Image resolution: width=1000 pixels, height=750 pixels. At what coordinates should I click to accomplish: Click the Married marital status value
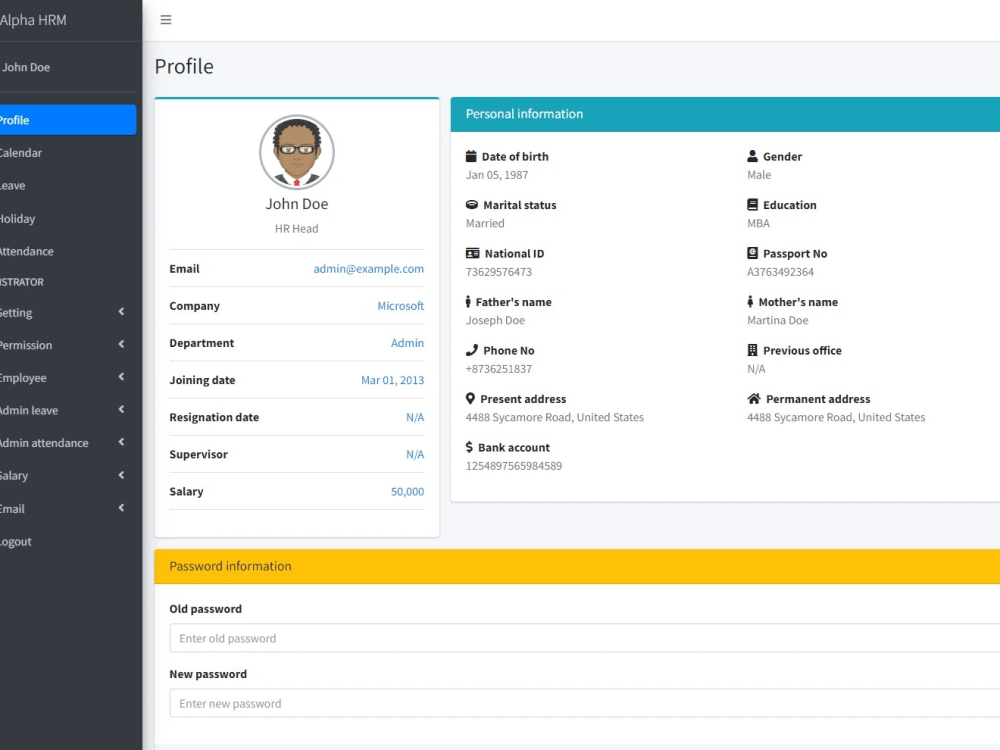coord(485,223)
